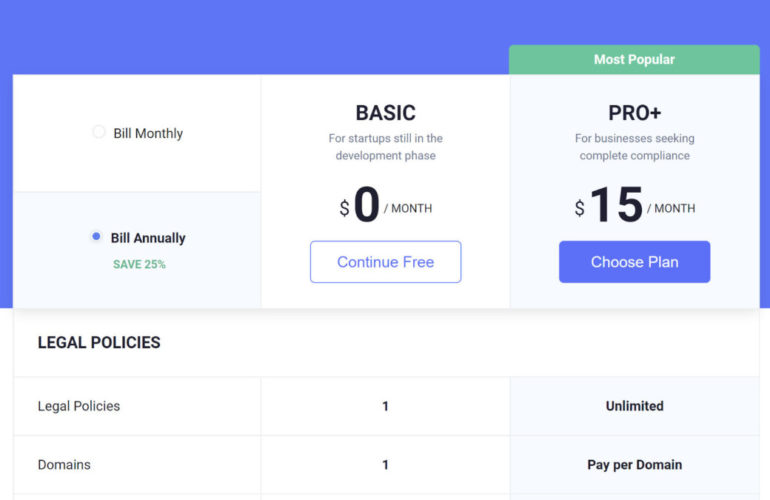Click the Pay per Domain value
770x500 pixels.
[634, 465]
